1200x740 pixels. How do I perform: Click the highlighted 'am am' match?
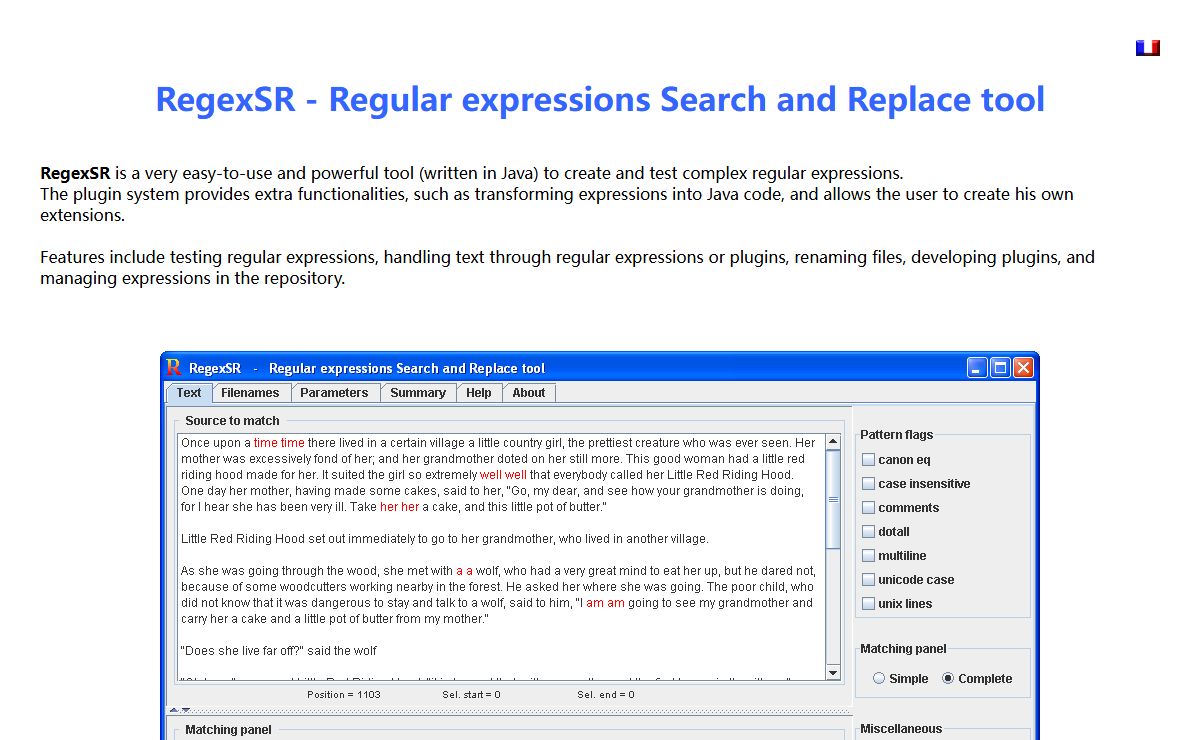pos(605,603)
